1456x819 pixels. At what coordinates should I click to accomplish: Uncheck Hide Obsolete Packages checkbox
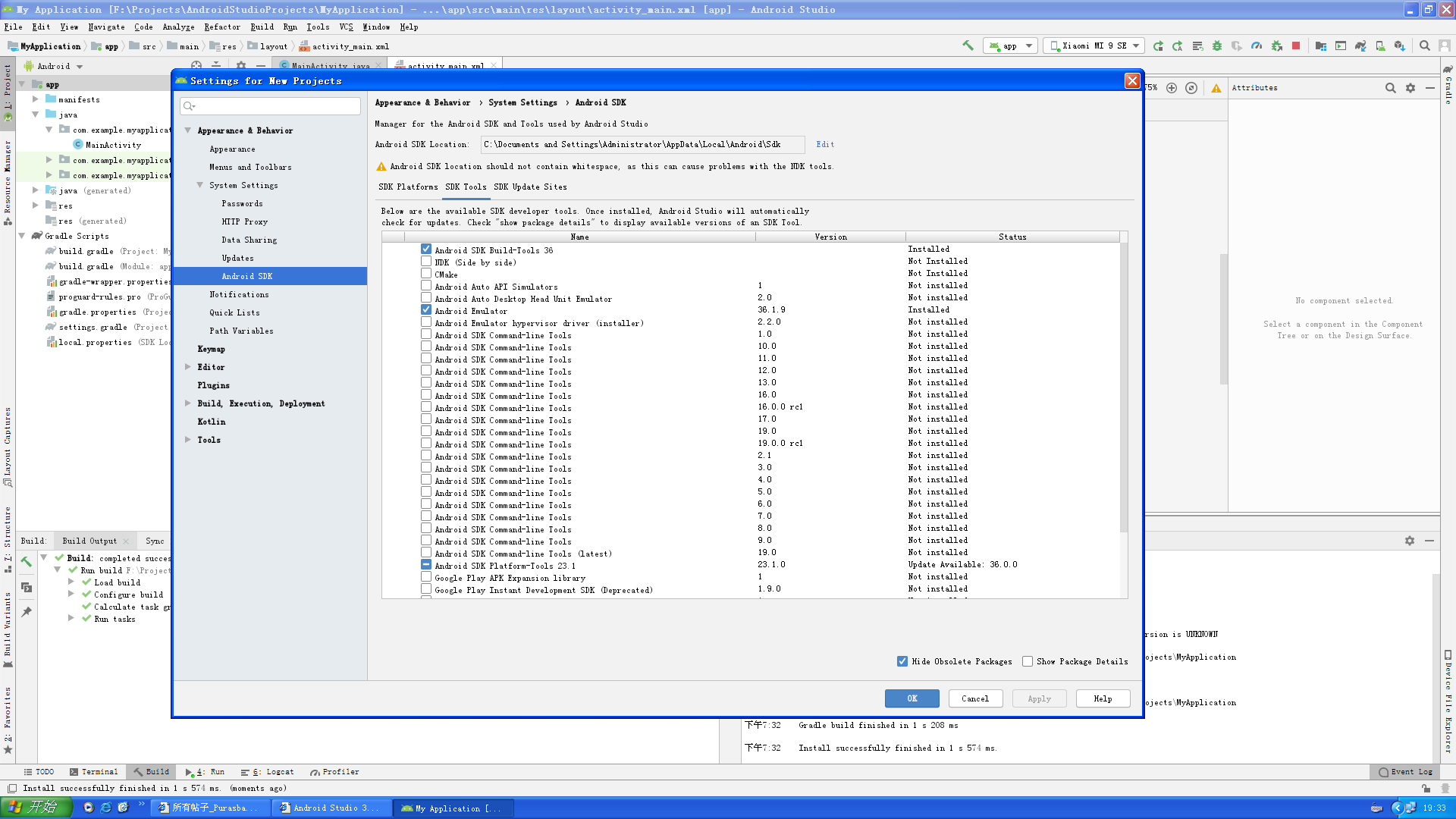click(x=902, y=661)
